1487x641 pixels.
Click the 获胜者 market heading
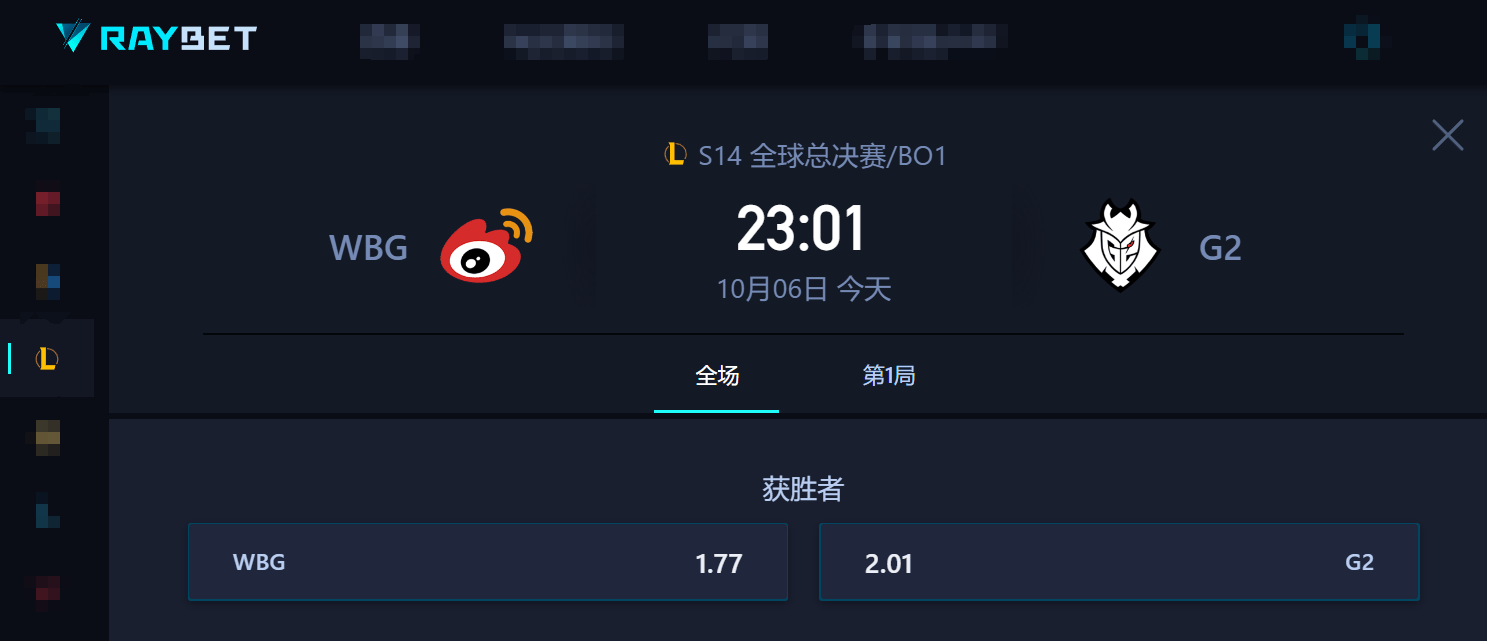coord(804,489)
